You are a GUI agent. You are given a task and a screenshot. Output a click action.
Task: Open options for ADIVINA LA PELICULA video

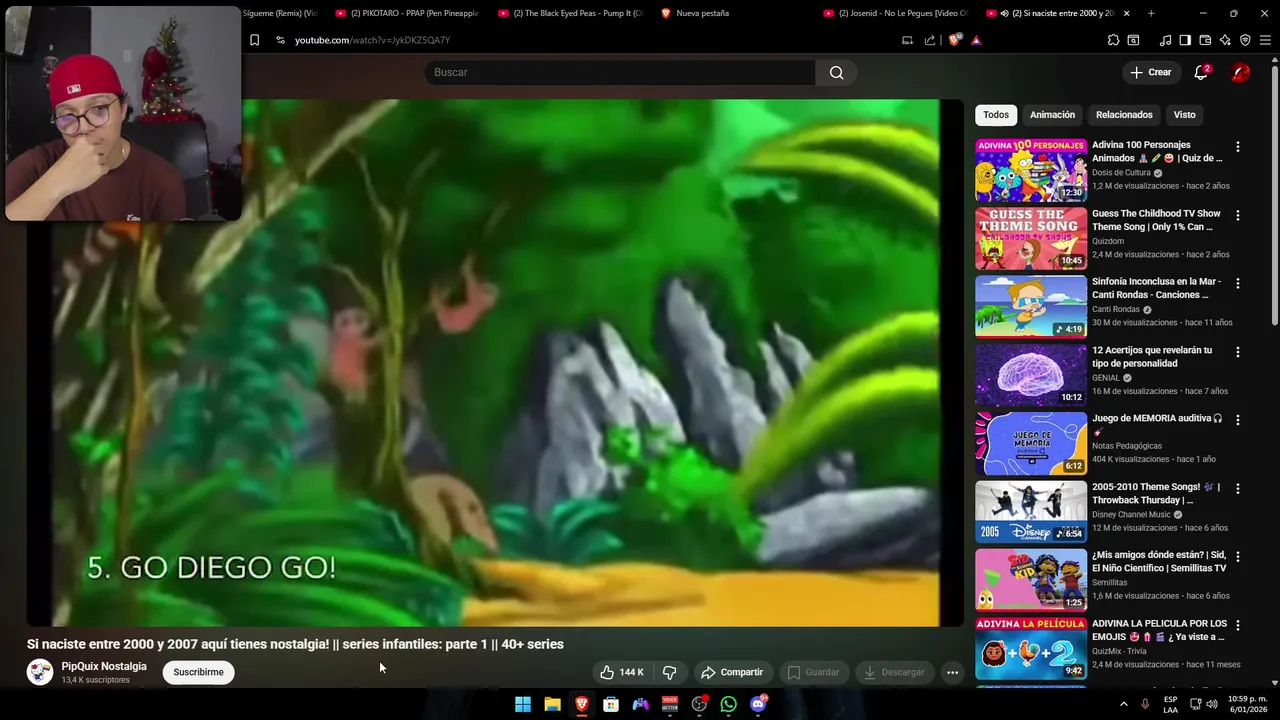coord(1237,625)
